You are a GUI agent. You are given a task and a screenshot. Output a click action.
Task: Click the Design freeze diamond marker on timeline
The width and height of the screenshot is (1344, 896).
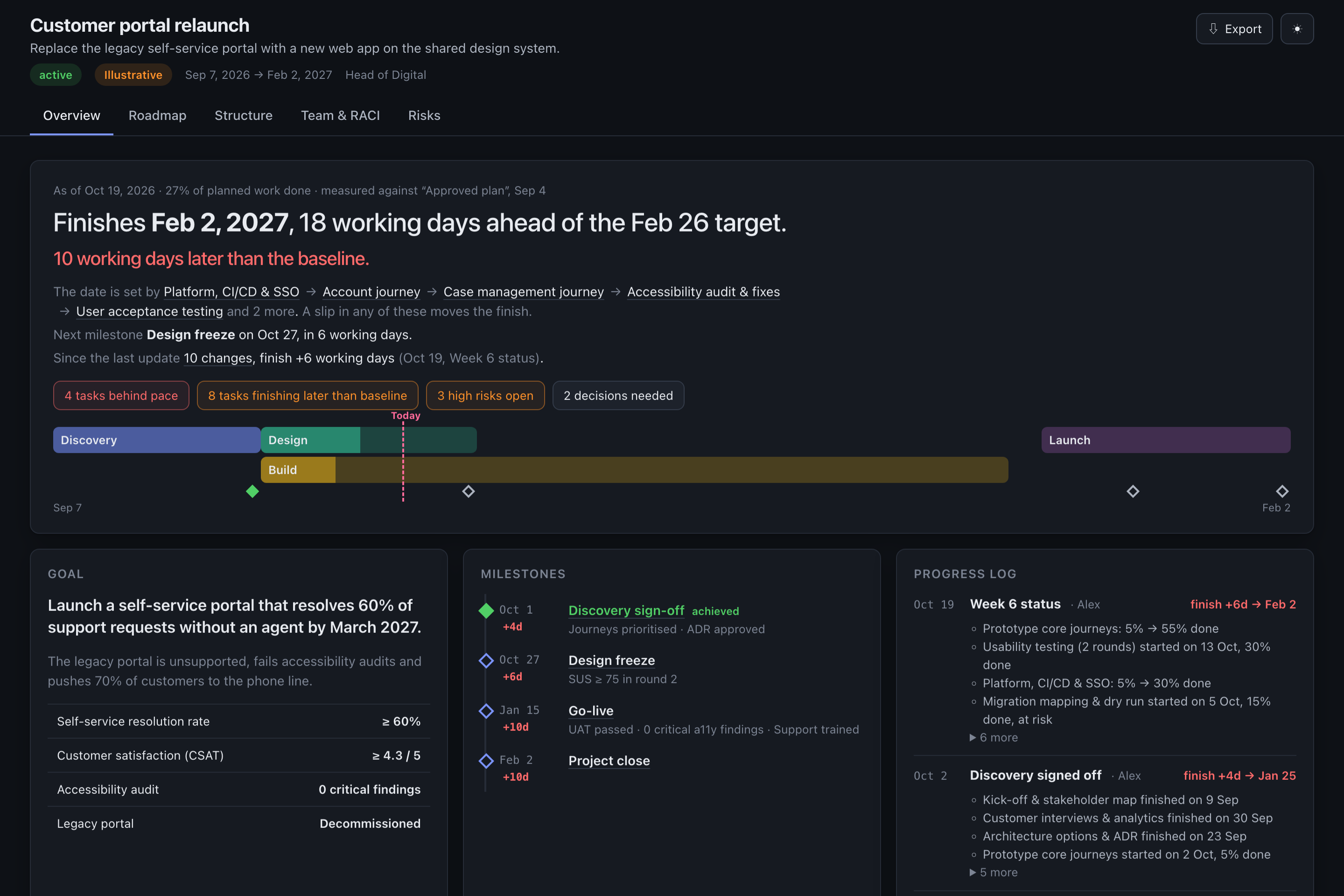tap(469, 491)
